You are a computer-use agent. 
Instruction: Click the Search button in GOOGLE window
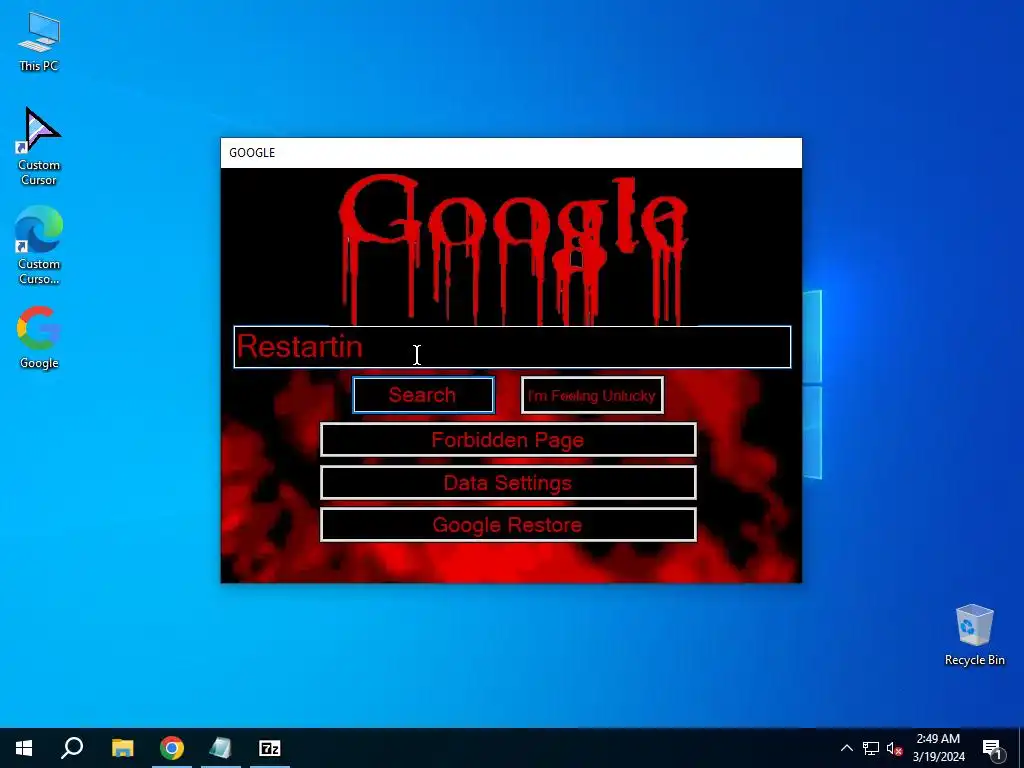423,395
